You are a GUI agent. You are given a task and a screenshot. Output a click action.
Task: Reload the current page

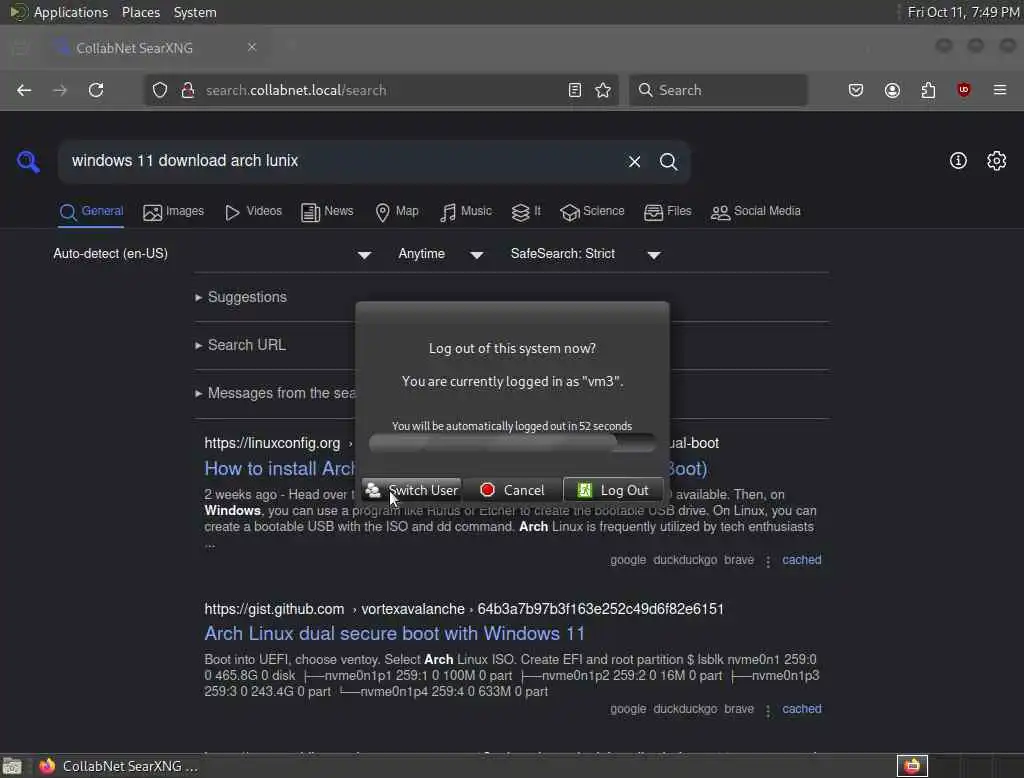(x=96, y=90)
